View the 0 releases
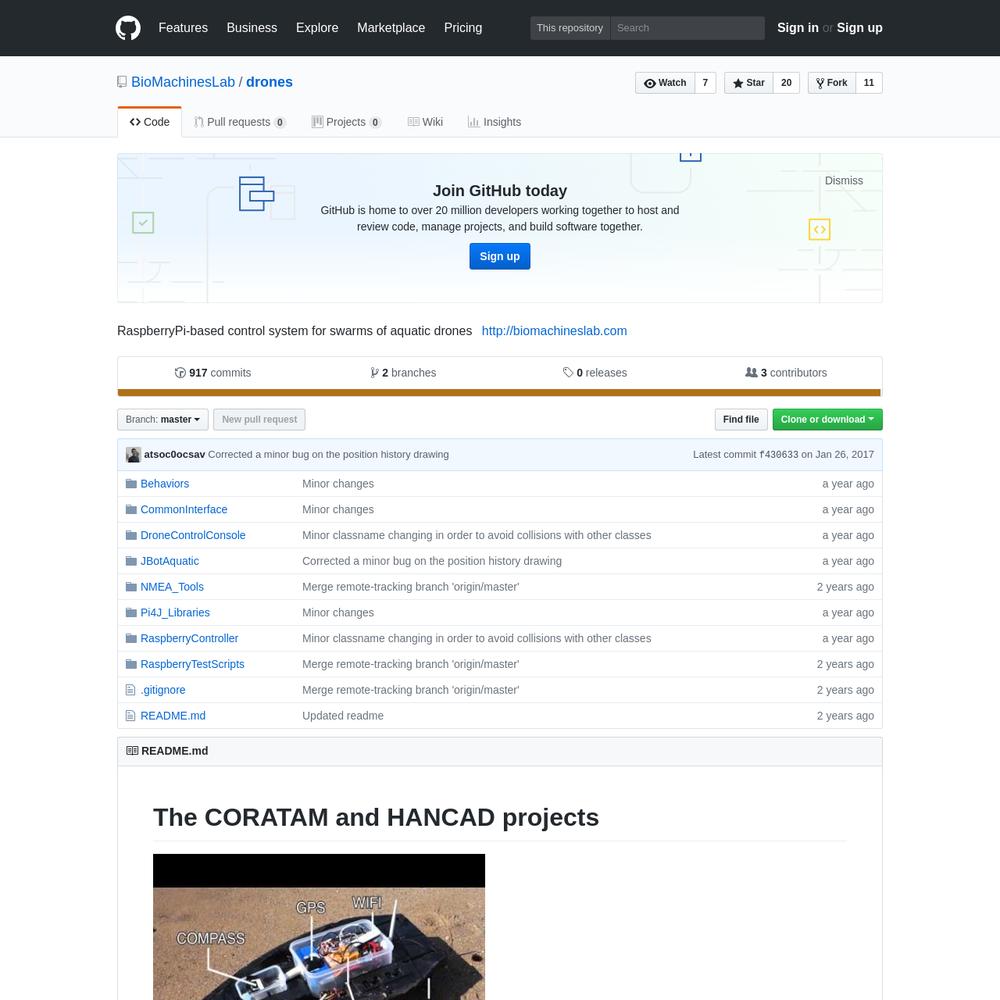Image resolution: width=1000 pixels, height=1000 pixels. click(x=595, y=372)
